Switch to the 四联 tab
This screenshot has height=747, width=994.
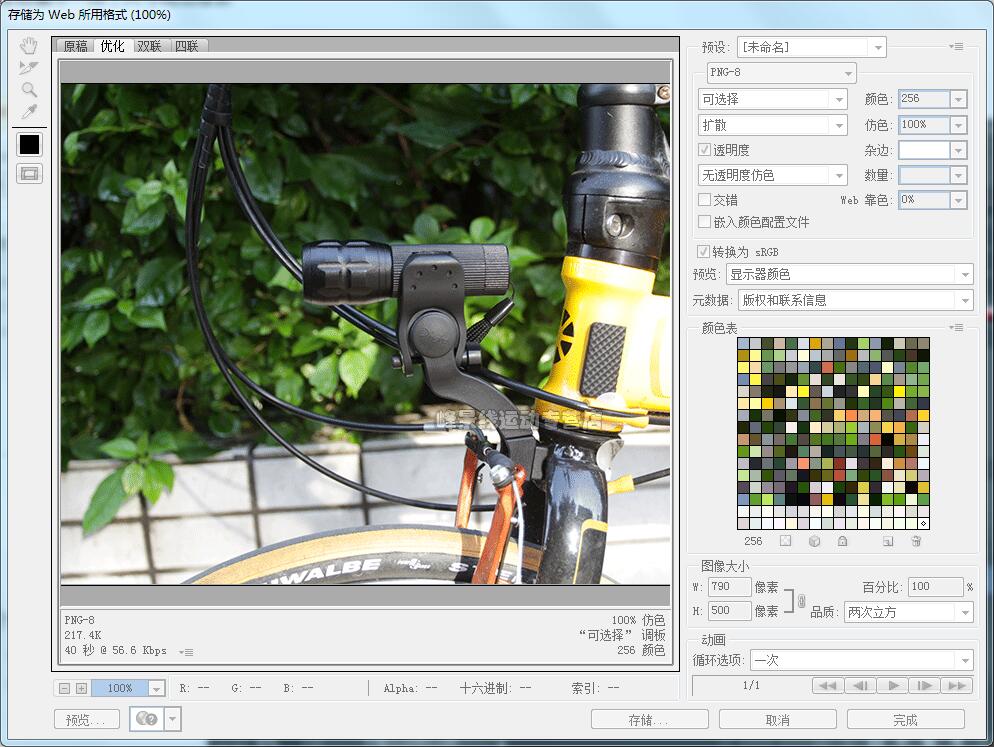tap(187, 46)
